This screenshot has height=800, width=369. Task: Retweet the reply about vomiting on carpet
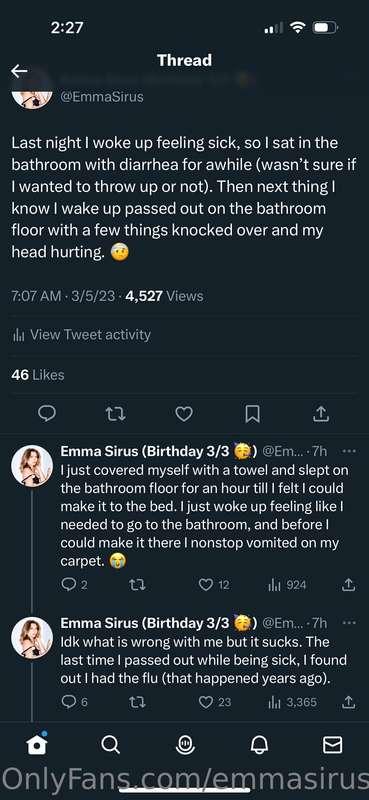pyautogui.click(x=137, y=585)
